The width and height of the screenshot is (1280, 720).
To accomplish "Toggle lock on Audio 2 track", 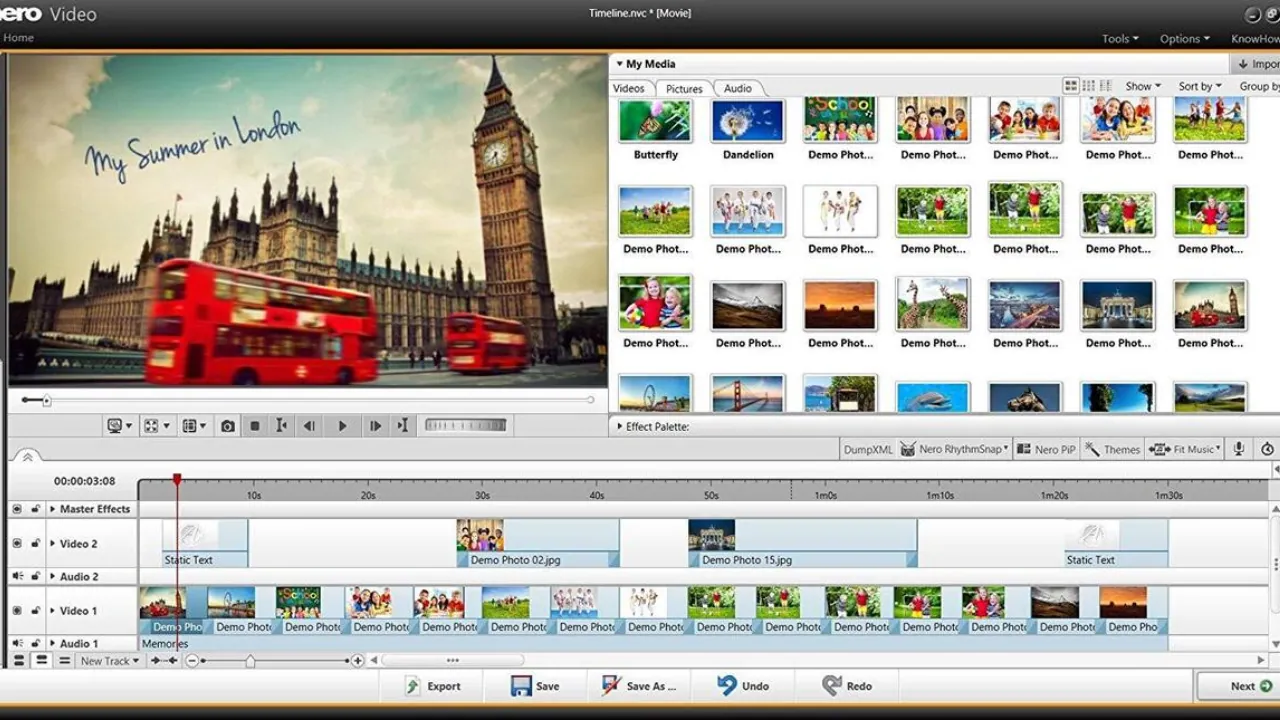I will coord(36,577).
